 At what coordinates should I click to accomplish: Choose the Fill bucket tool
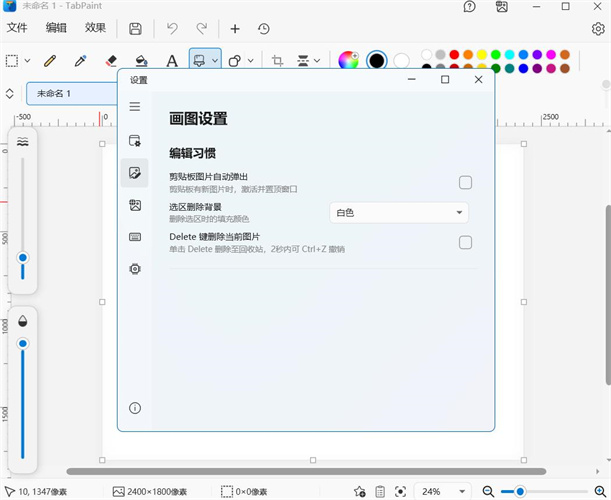tap(141, 61)
